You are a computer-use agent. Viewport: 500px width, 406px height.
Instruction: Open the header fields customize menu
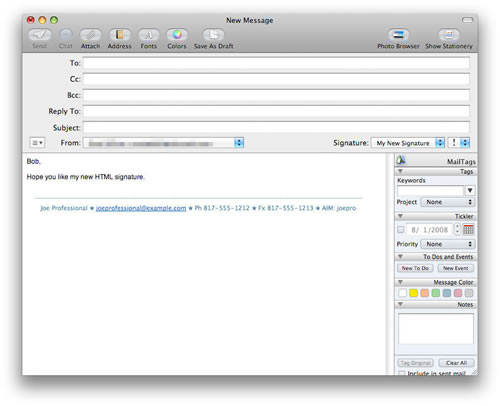(37, 143)
